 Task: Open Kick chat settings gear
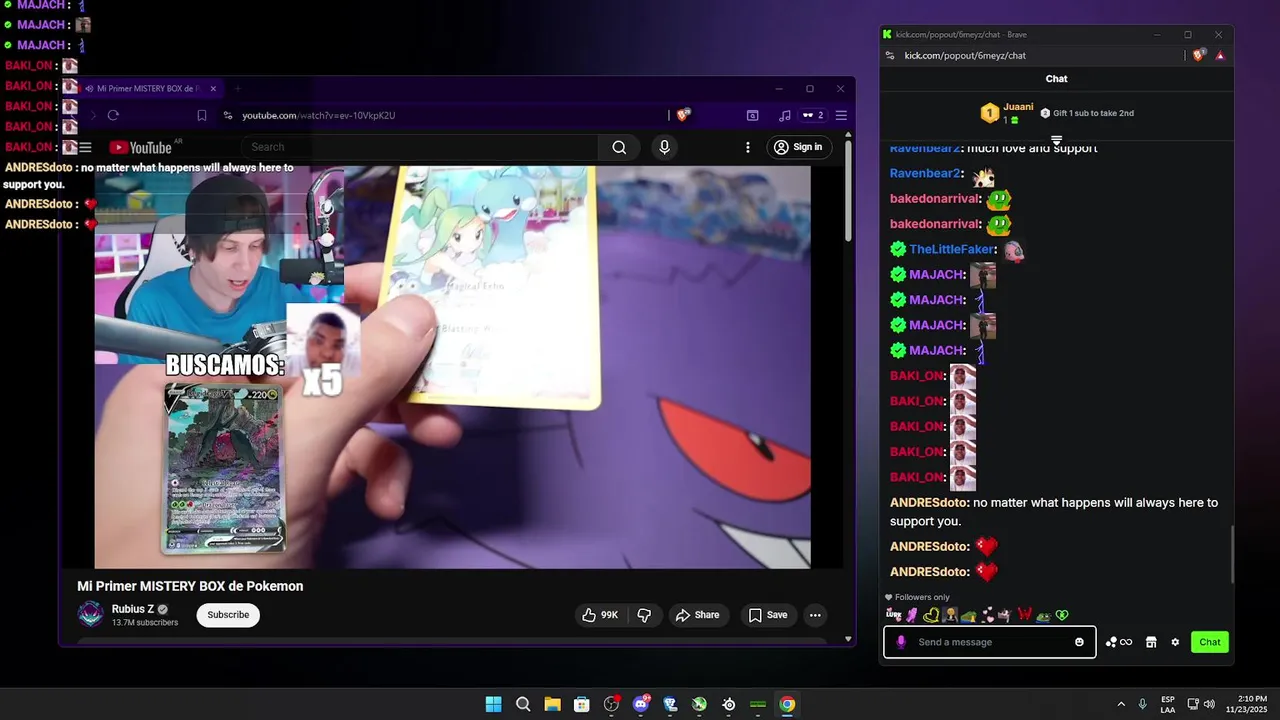coord(1175,642)
